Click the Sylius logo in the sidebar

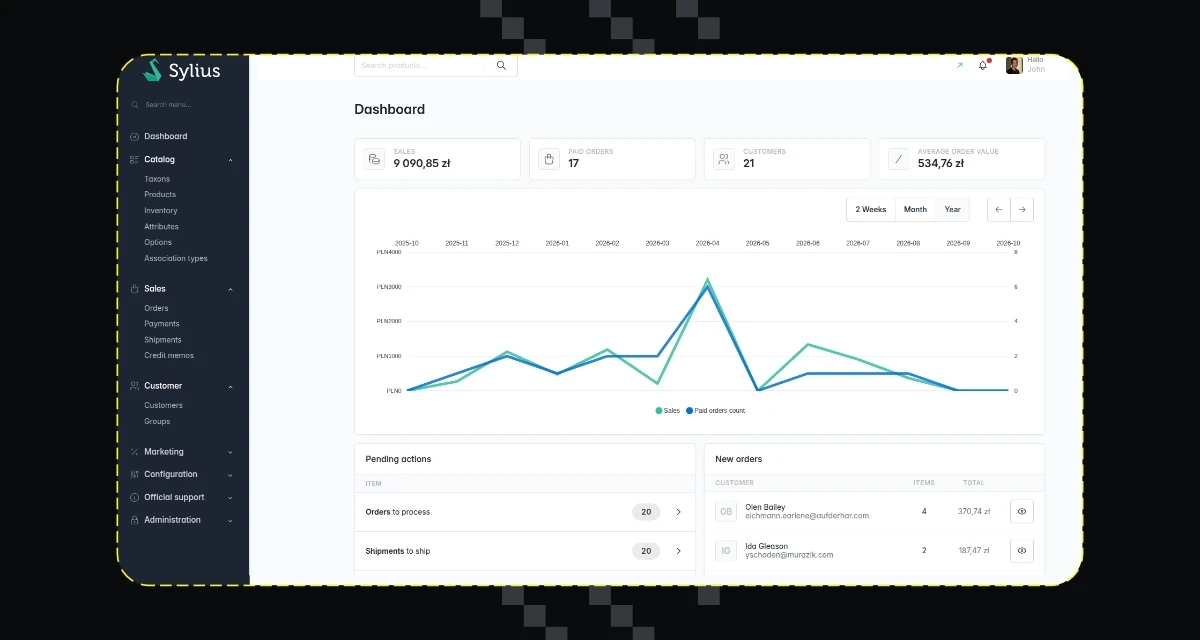click(181, 70)
